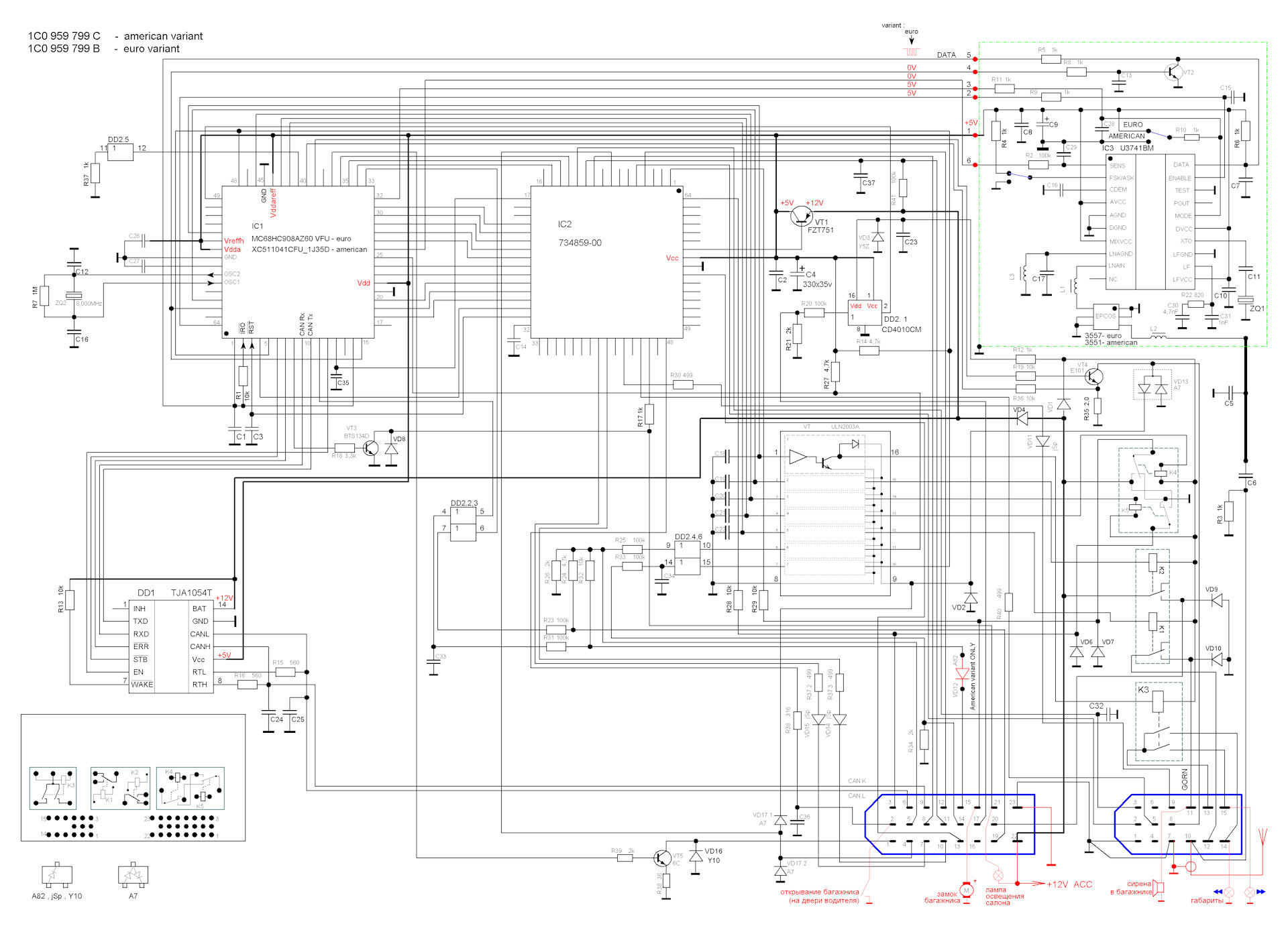The width and height of the screenshot is (1288, 928).
Task: Select the ZQ2 8,000MHz crystal symbol
Action: coord(73,296)
